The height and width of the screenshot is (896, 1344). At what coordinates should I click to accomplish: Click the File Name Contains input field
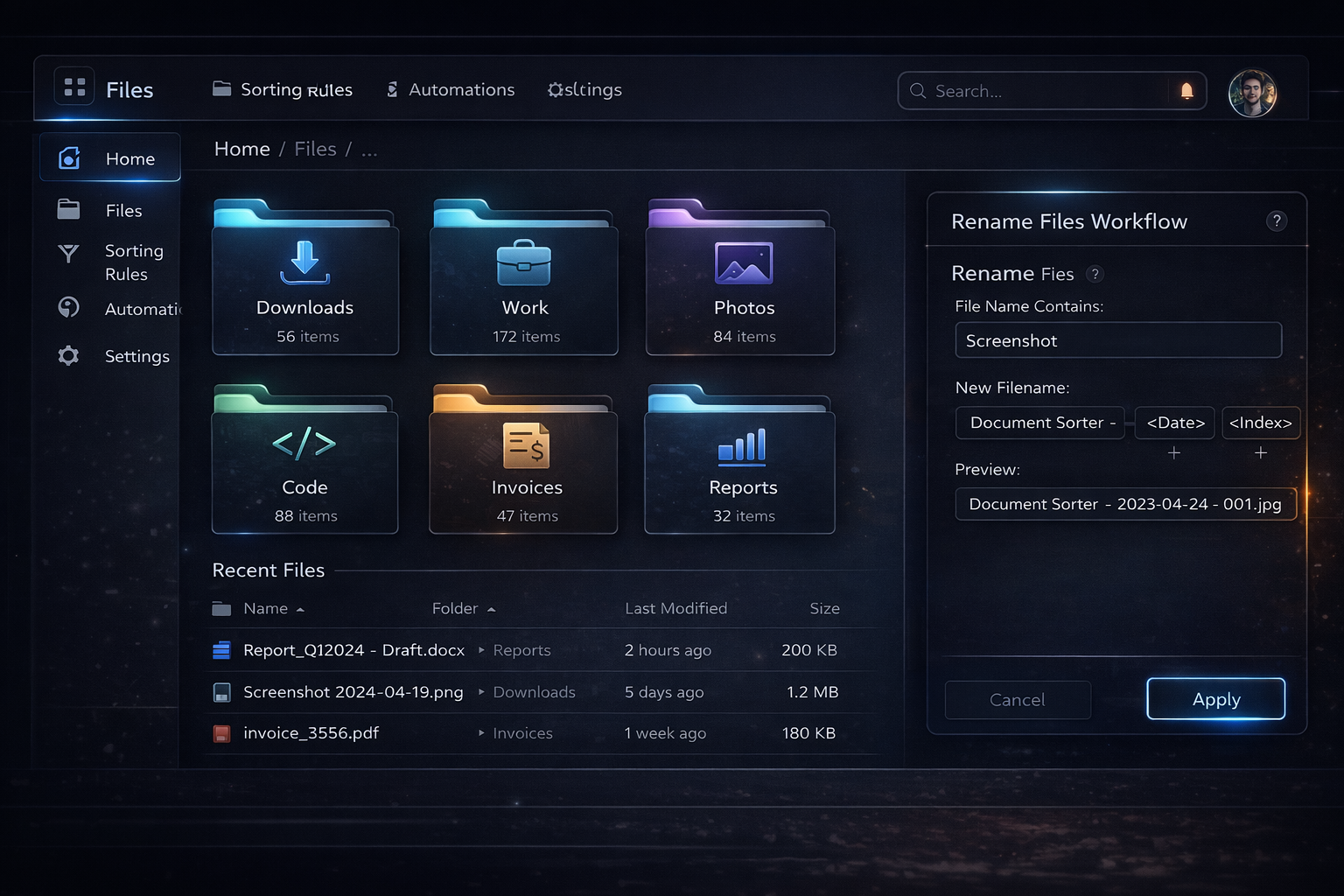[1117, 340]
